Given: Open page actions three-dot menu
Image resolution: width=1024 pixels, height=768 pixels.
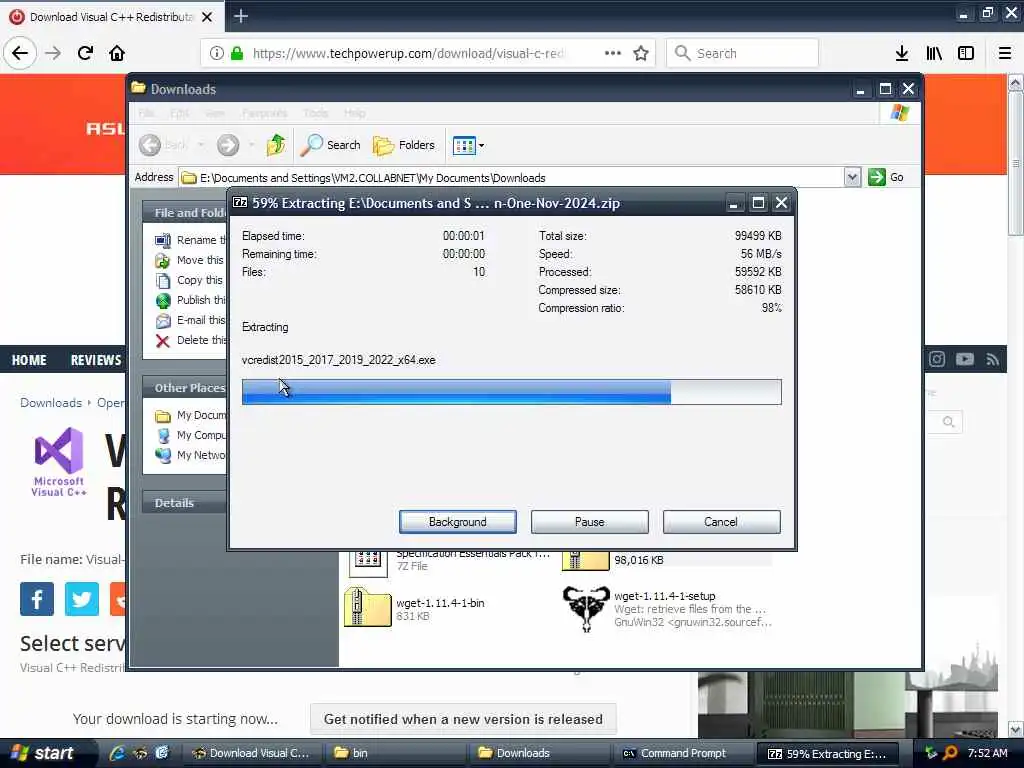Looking at the screenshot, I should click(x=613, y=53).
